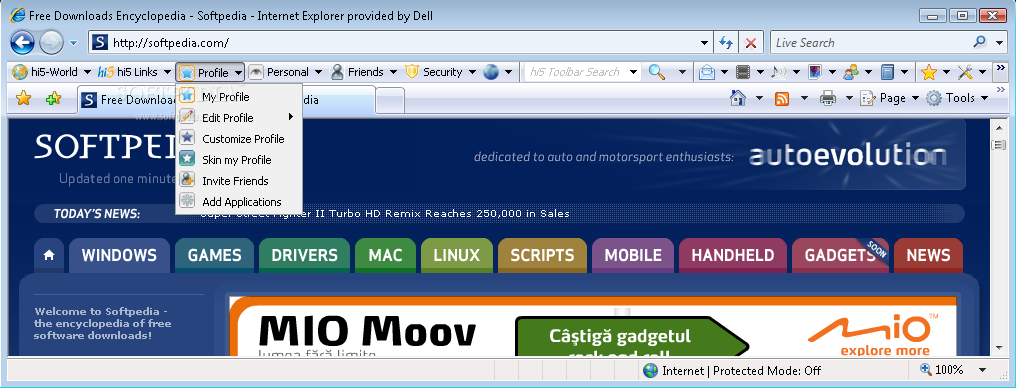
Task: Open the hi5-World toolbar menu
Action: [x=51, y=72]
